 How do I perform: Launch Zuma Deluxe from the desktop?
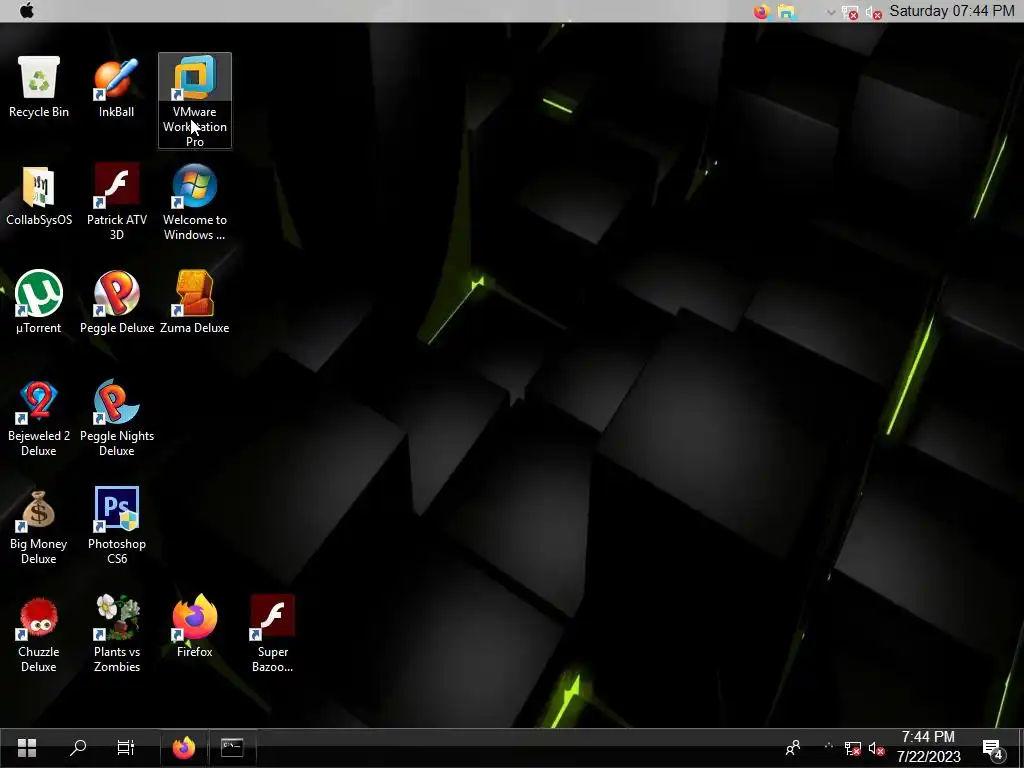pyautogui.click(x=195, y=302)
